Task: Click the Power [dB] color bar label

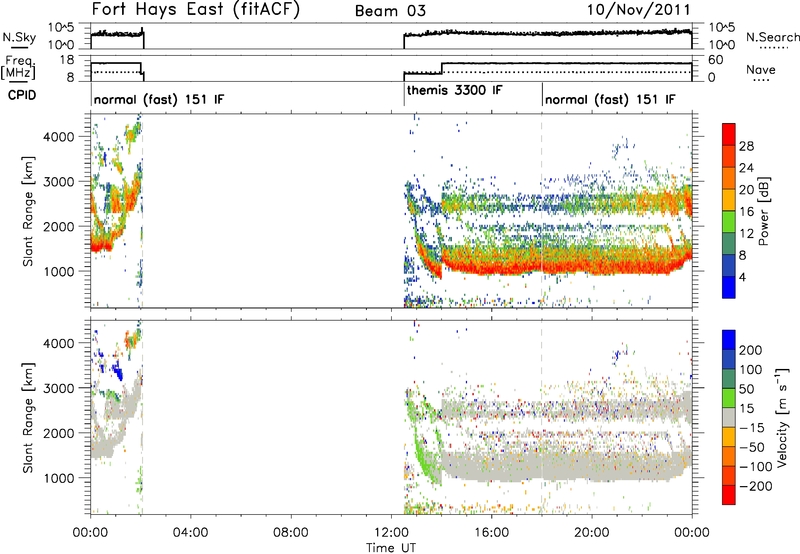Action: tap(763, 211)
